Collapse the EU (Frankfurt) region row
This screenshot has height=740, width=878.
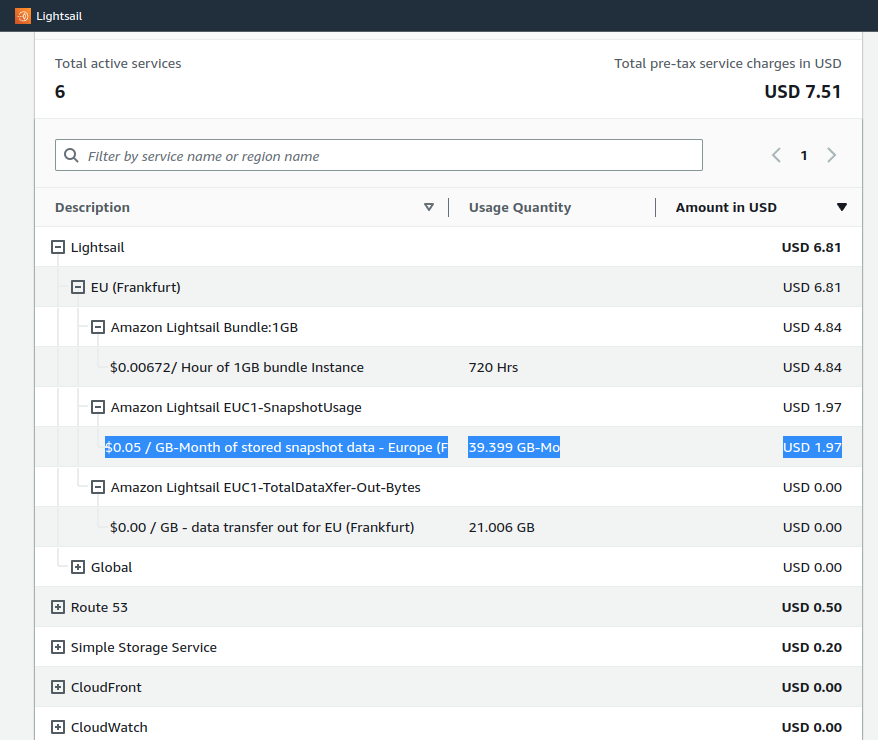(x=78, y=287)
